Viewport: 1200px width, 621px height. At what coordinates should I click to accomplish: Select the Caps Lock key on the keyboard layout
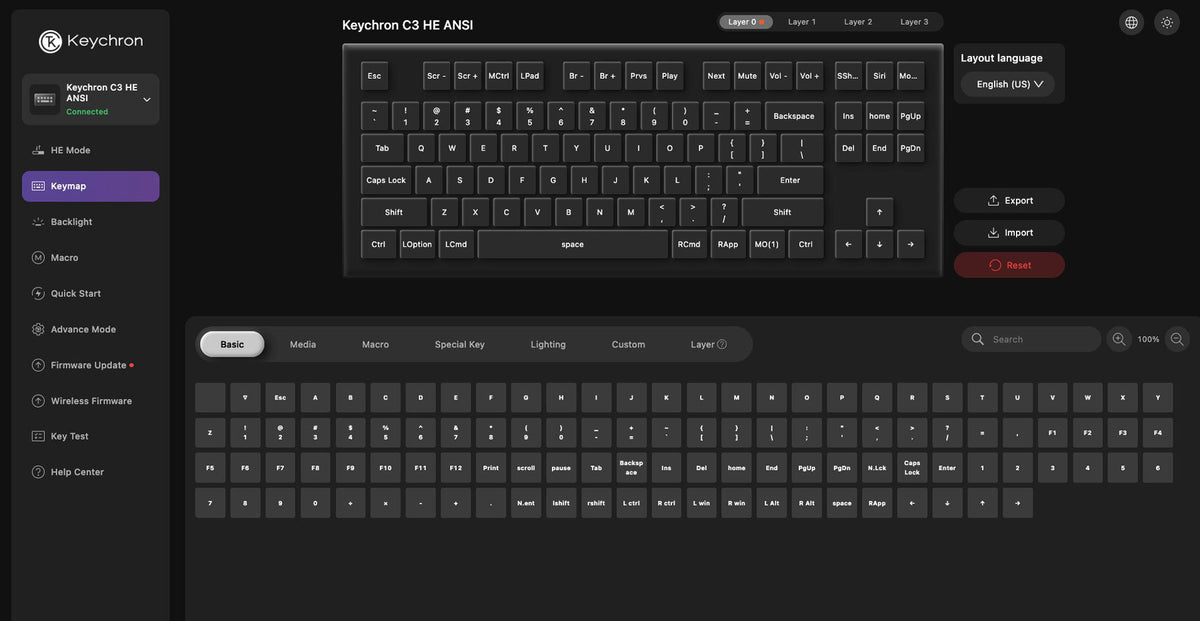point(386,180)
